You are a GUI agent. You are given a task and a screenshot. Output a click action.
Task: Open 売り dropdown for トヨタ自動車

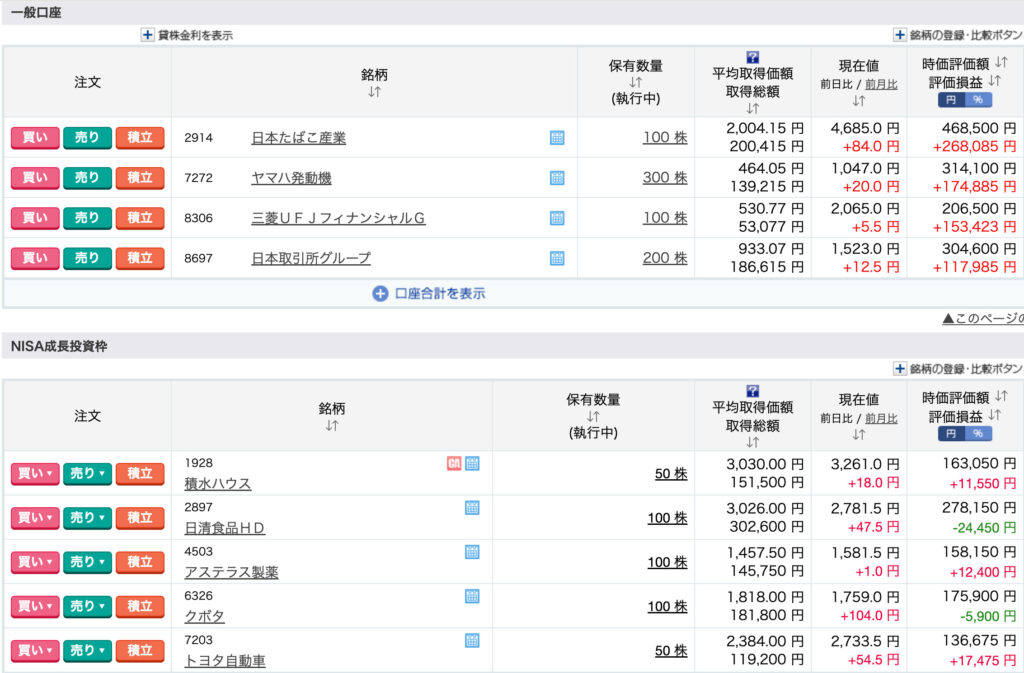[x=87, y=650]
